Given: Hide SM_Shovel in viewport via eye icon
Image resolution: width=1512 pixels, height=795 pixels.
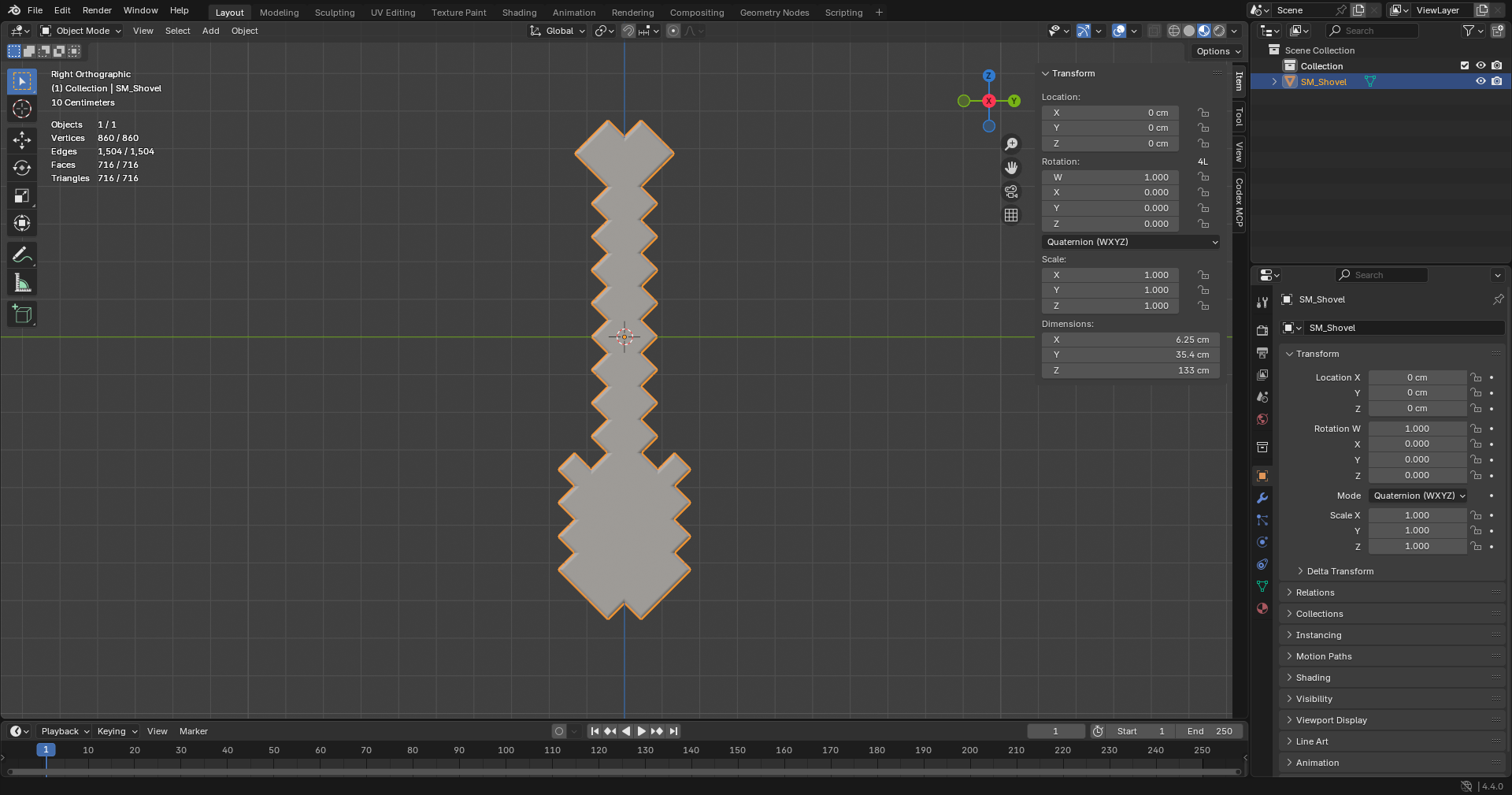Looking at the screenshot, I should click(x=1480, y=81).
